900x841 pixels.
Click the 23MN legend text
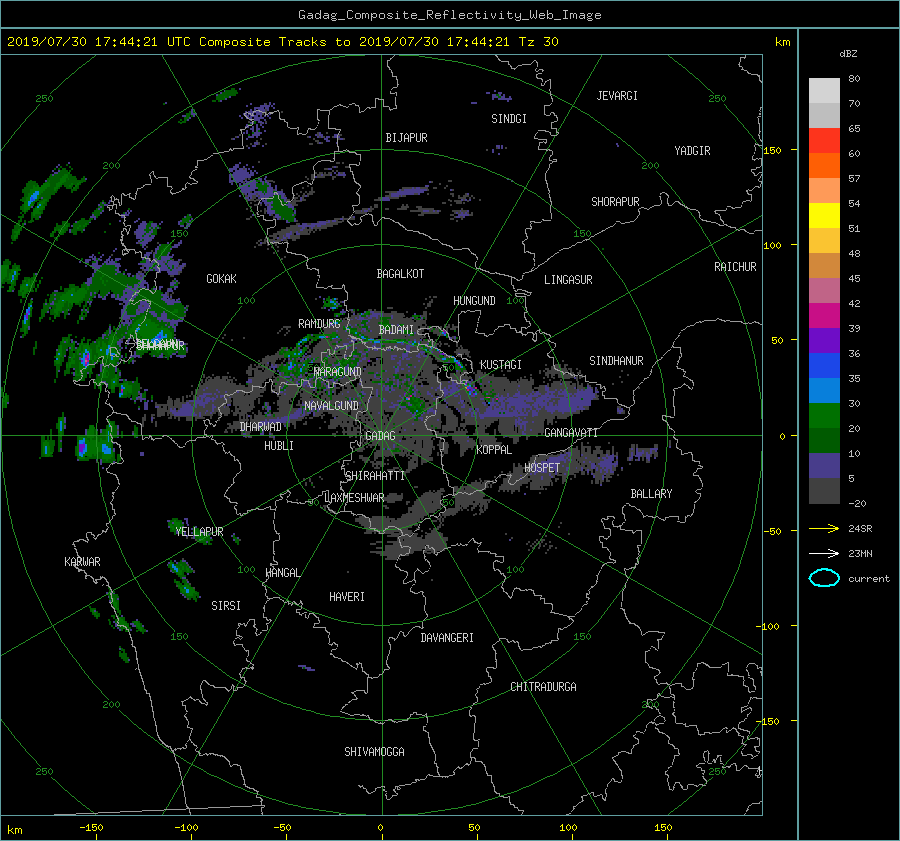click(860, 554)
